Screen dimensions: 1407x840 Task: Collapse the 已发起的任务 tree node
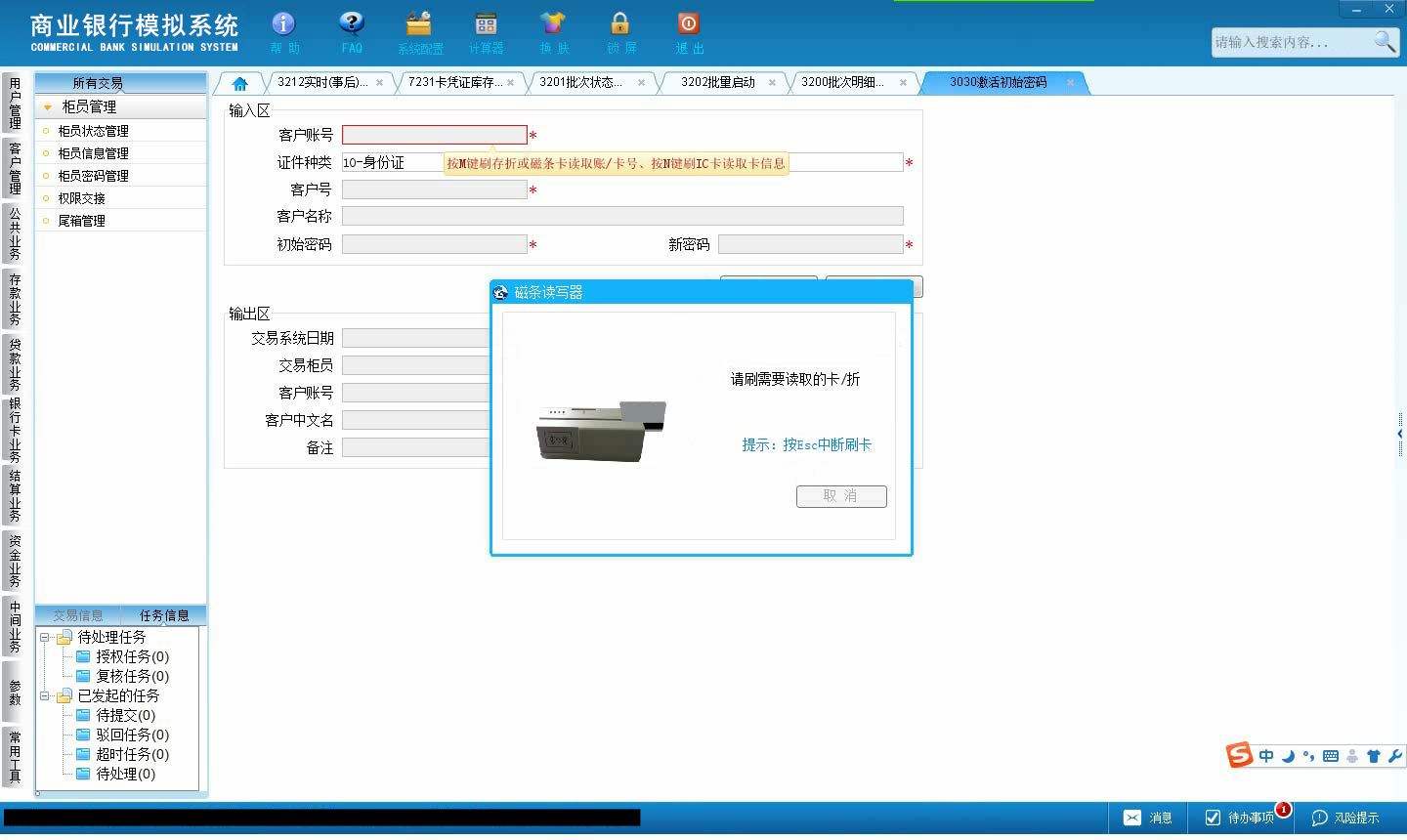(44, 695)
